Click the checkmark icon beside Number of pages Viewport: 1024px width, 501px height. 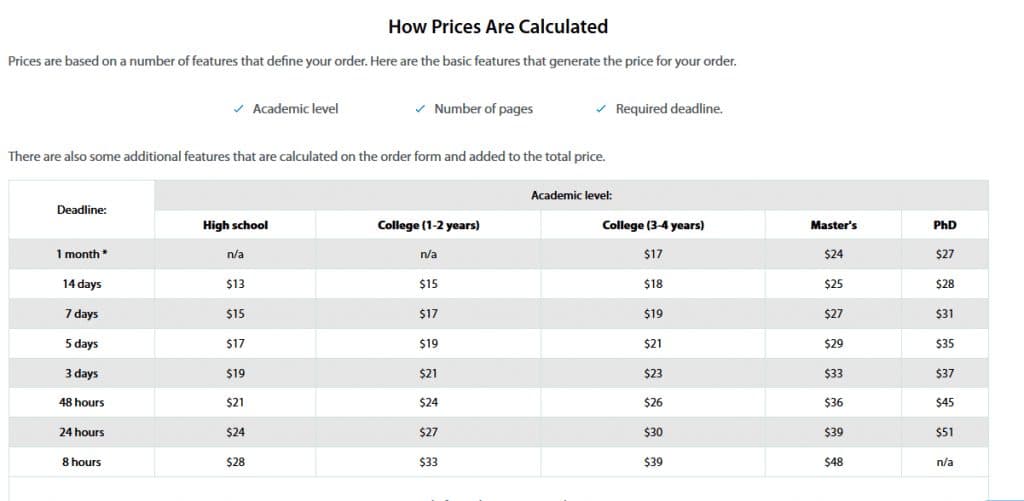pyautogui.click(x=420, y=109)
